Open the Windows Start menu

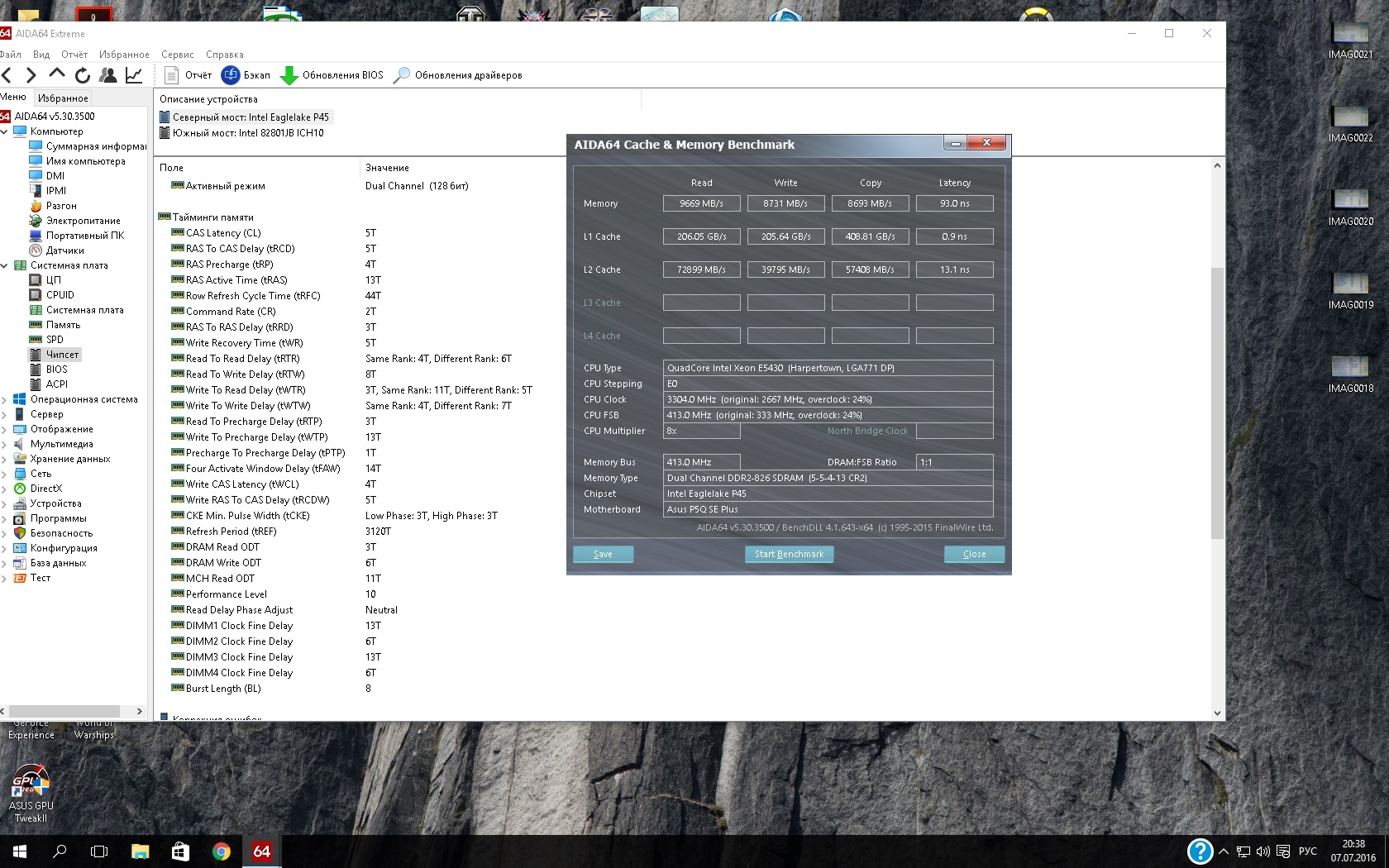20,851
